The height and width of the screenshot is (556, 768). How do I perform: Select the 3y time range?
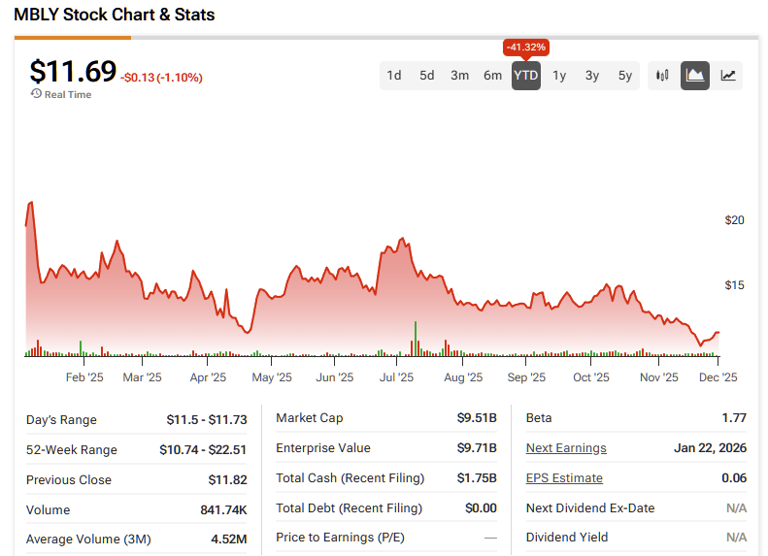tap(592, 75)
